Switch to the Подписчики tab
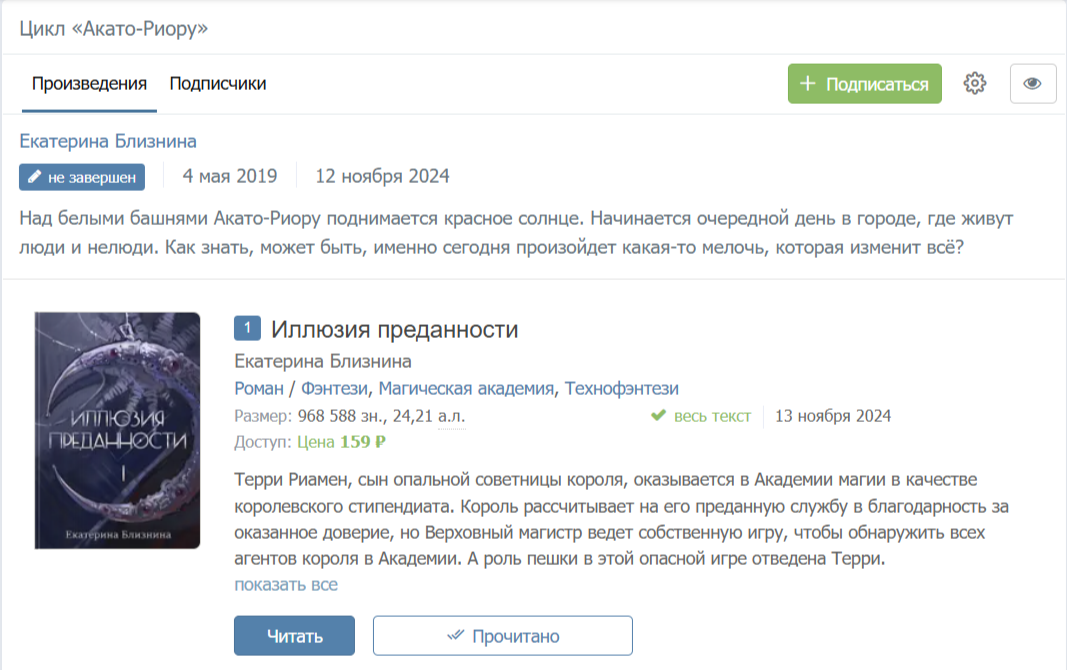1067x670 pixels. (x=218, y=84)
